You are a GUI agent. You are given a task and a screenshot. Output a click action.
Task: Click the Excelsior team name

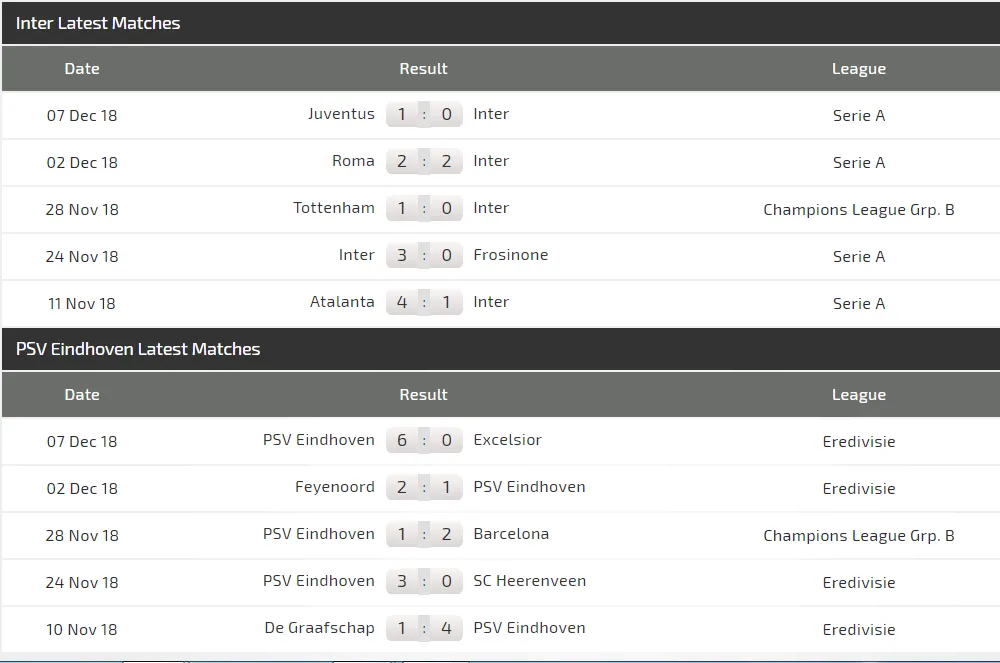[508, 440]
